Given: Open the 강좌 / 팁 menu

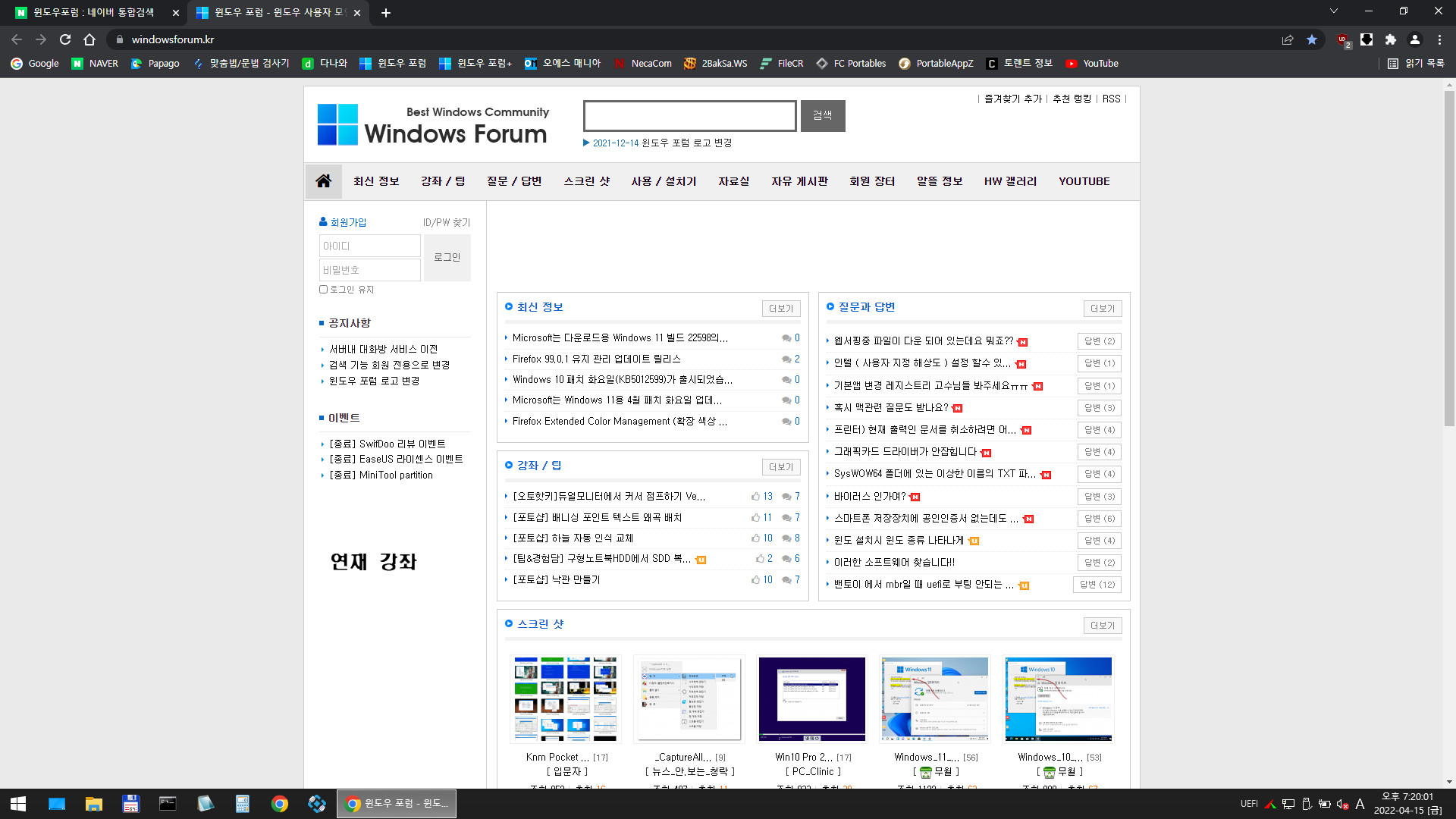Looking at the screenshot, I should (443, 181).
